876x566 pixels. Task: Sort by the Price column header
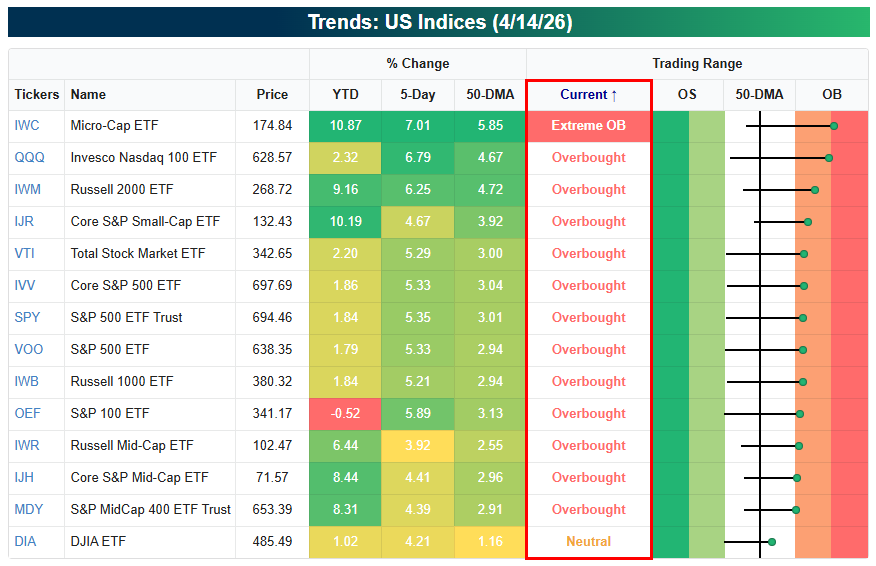click(272, 94)
